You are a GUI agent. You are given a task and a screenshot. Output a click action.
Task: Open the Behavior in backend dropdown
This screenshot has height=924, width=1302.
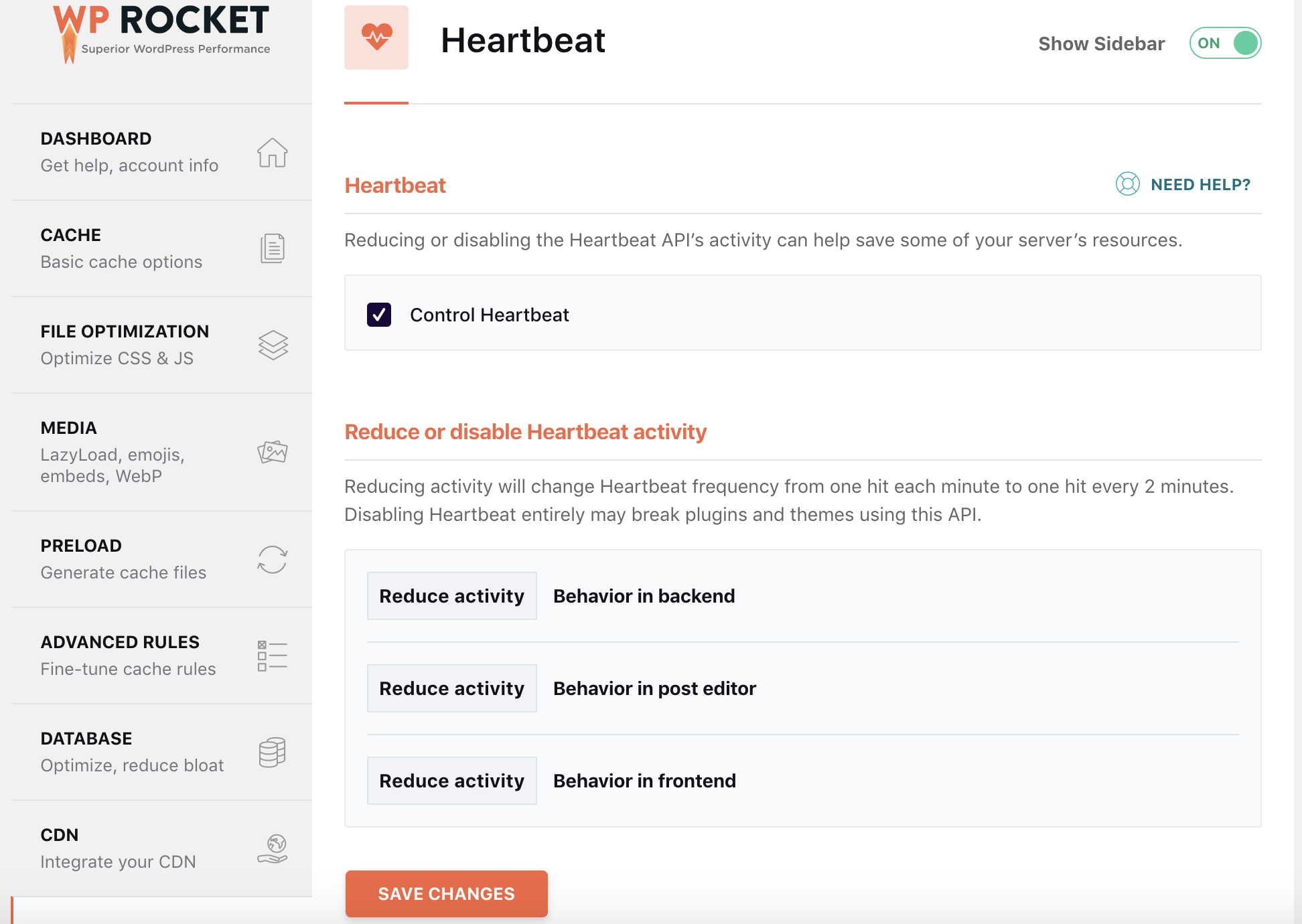pos(451,596)
